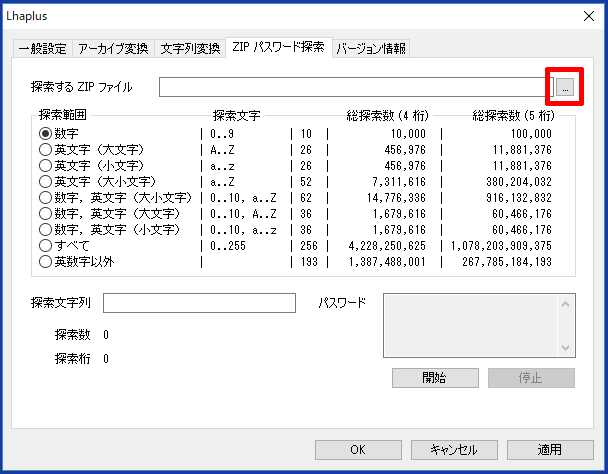
Task: Click password box scroll up arrow
Action: 566,304
